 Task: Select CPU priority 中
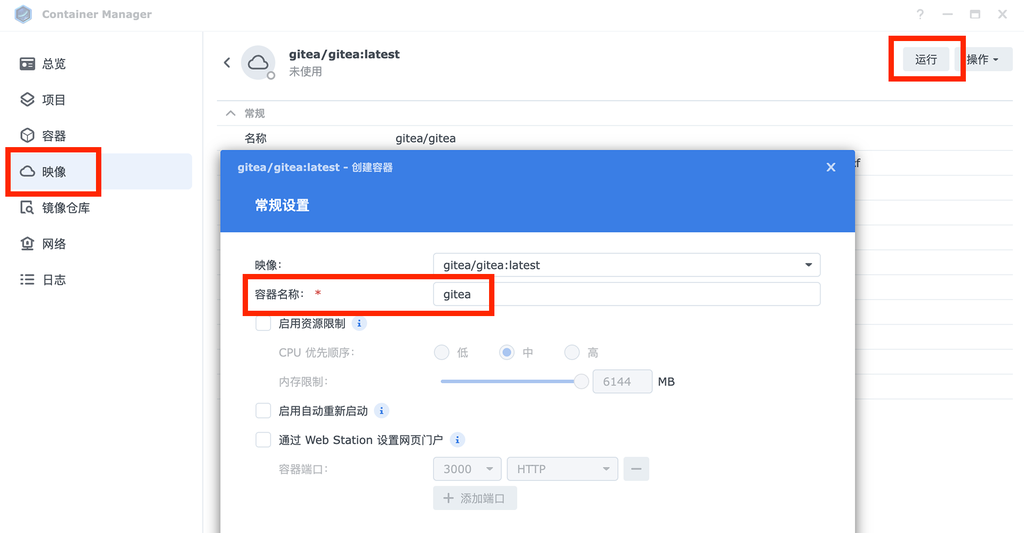(x=506, y=353)
